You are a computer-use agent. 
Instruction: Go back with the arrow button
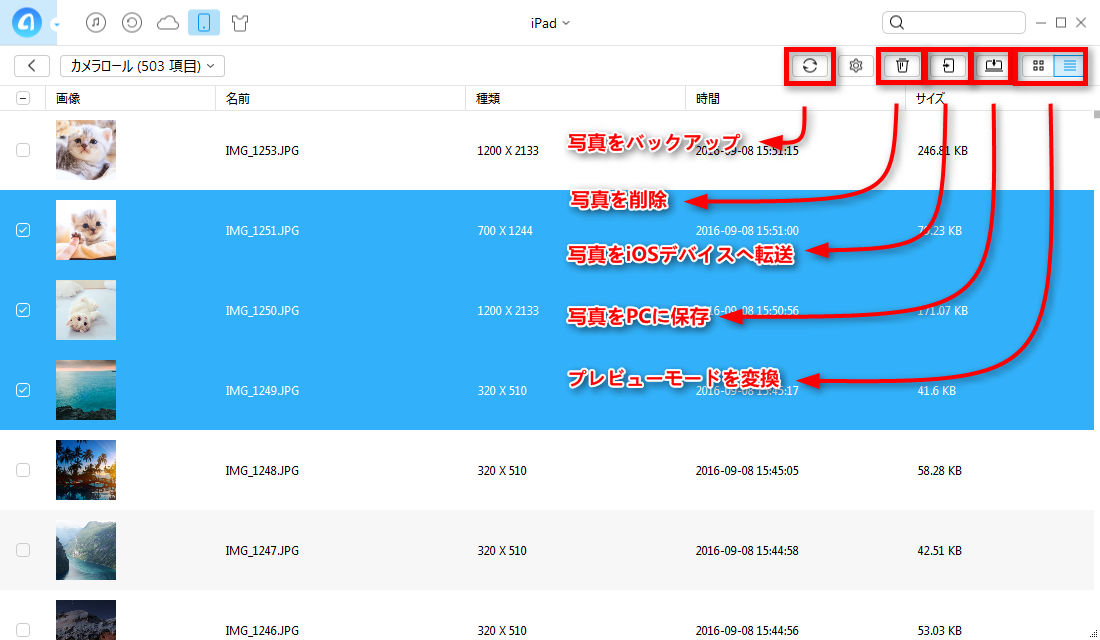32,65
